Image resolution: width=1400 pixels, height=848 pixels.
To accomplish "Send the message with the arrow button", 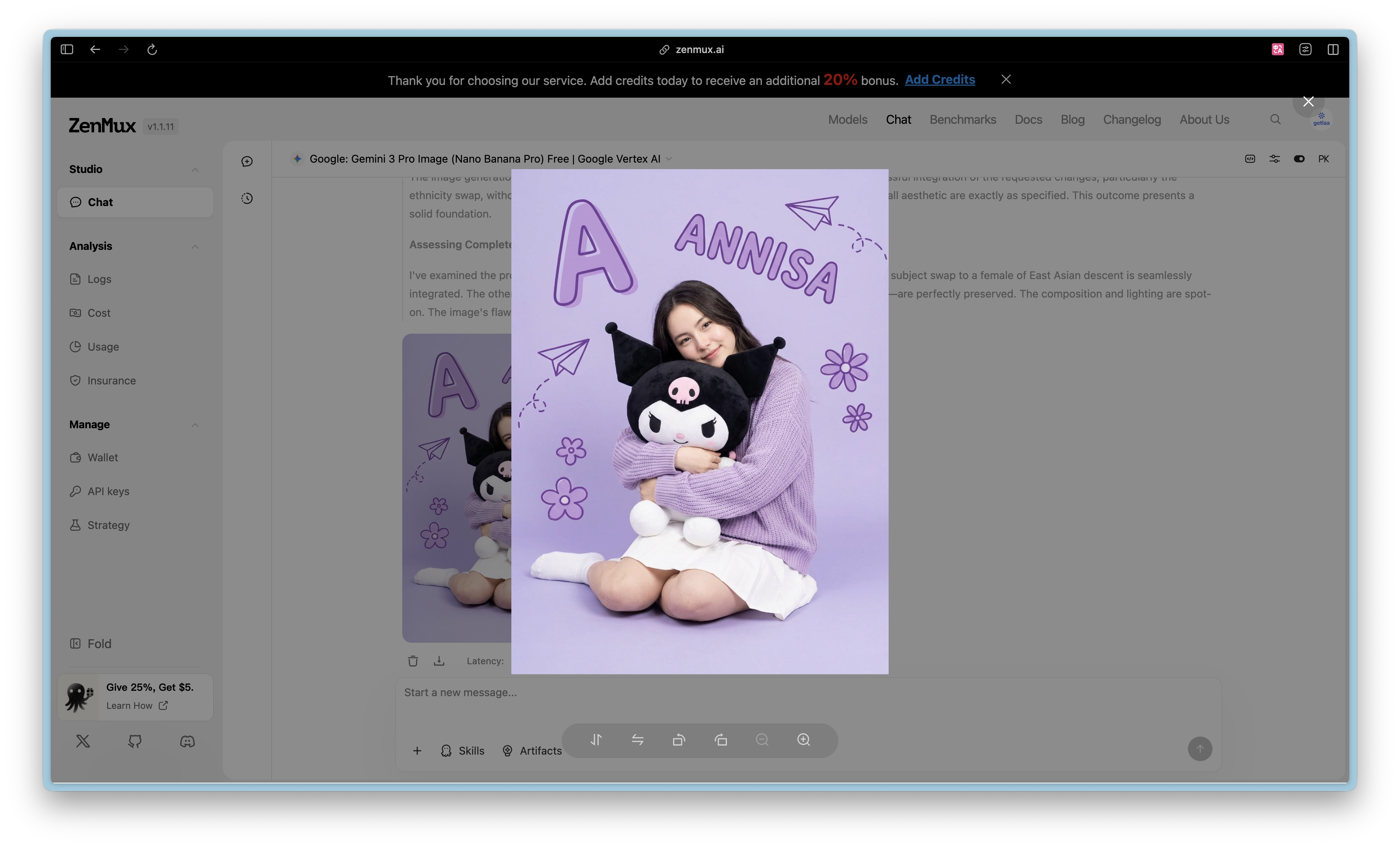I will 1199,748.
